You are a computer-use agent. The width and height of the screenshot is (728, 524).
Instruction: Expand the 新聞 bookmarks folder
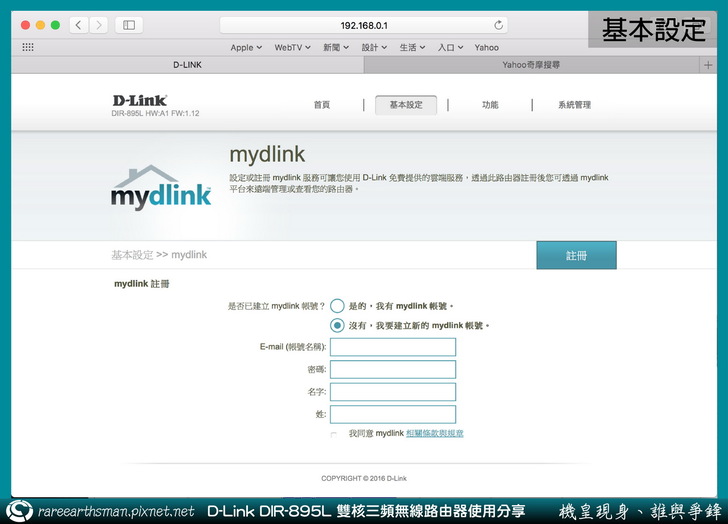[336, 47]
